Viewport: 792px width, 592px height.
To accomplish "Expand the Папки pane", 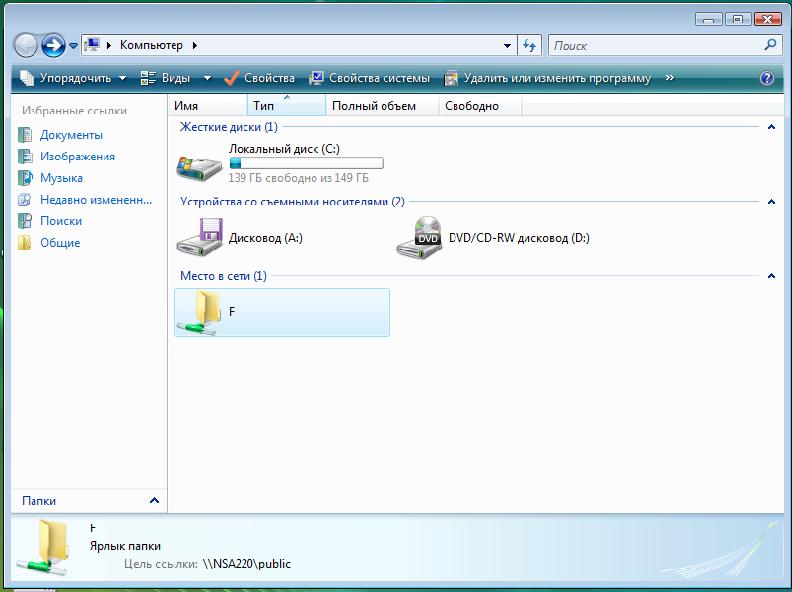I will [154, 500].
